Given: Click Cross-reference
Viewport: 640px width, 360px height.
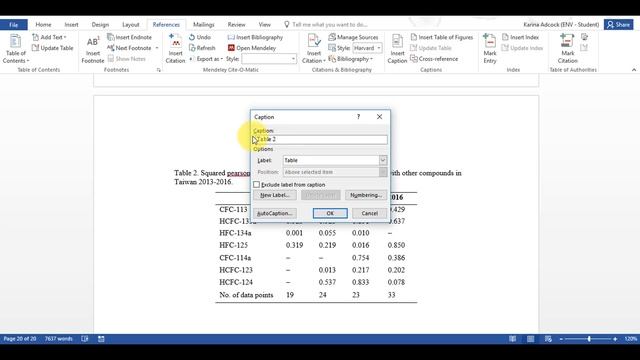Looking at the screenshot, I should [x=434, y=59].
